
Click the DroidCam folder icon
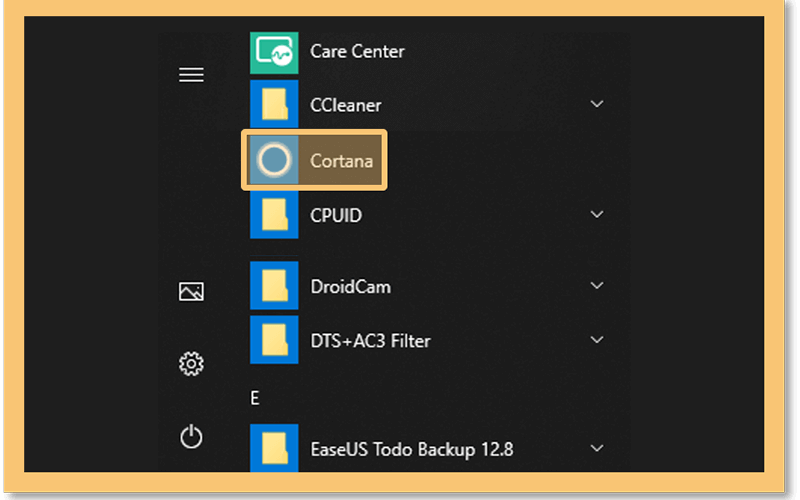274,286
